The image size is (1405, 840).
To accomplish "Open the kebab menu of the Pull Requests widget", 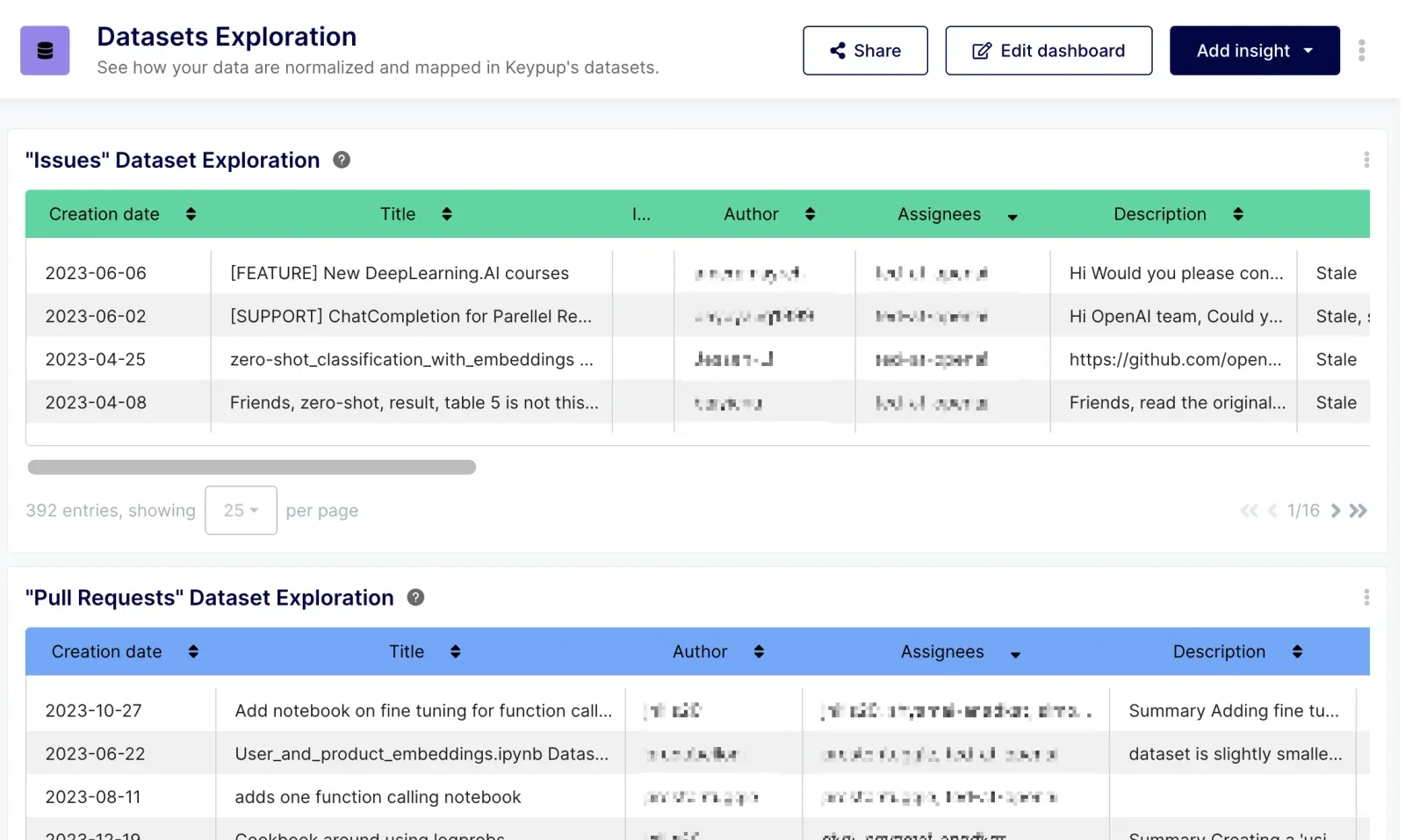I will pyautogui.click(x=1366, y=597).
